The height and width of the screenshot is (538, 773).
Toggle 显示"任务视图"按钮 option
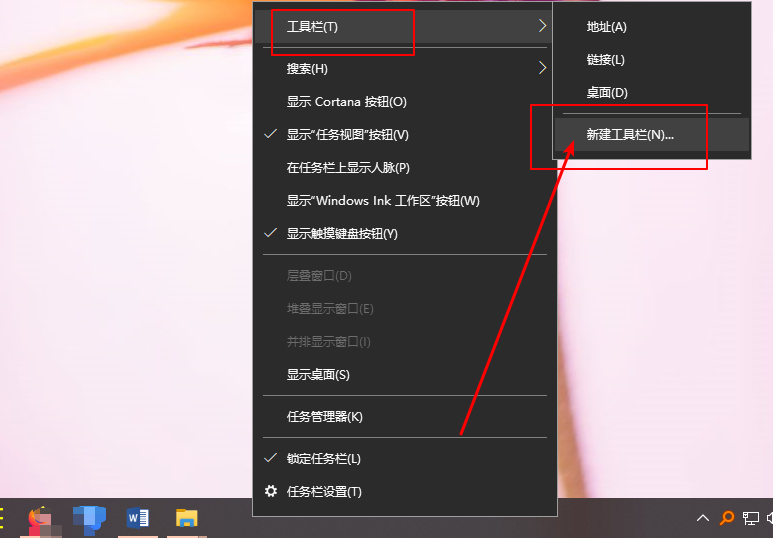pos(347,135)
